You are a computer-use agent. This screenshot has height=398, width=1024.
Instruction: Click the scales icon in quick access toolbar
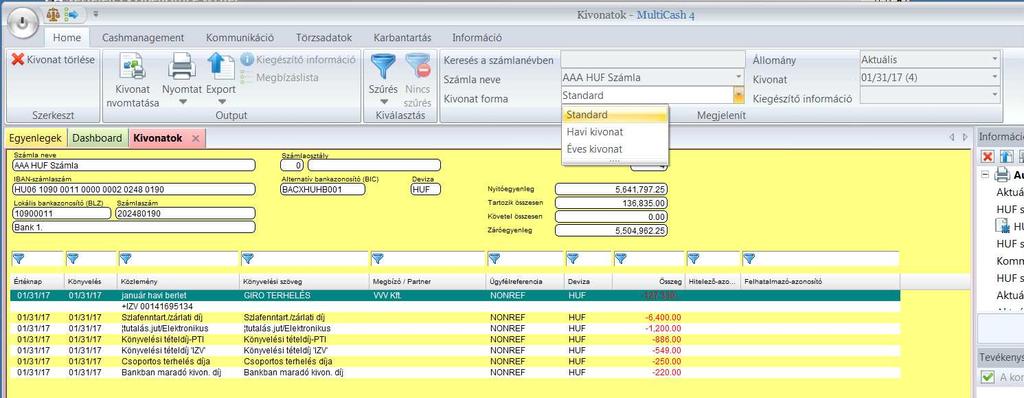click(54, 14)
